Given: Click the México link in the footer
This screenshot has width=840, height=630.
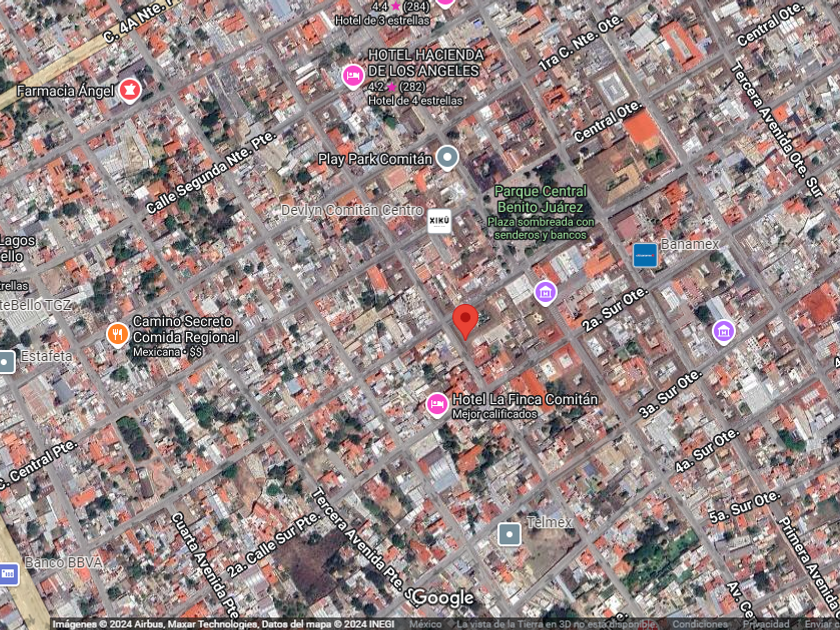Looking at the screenshot, I should [425, 625].
